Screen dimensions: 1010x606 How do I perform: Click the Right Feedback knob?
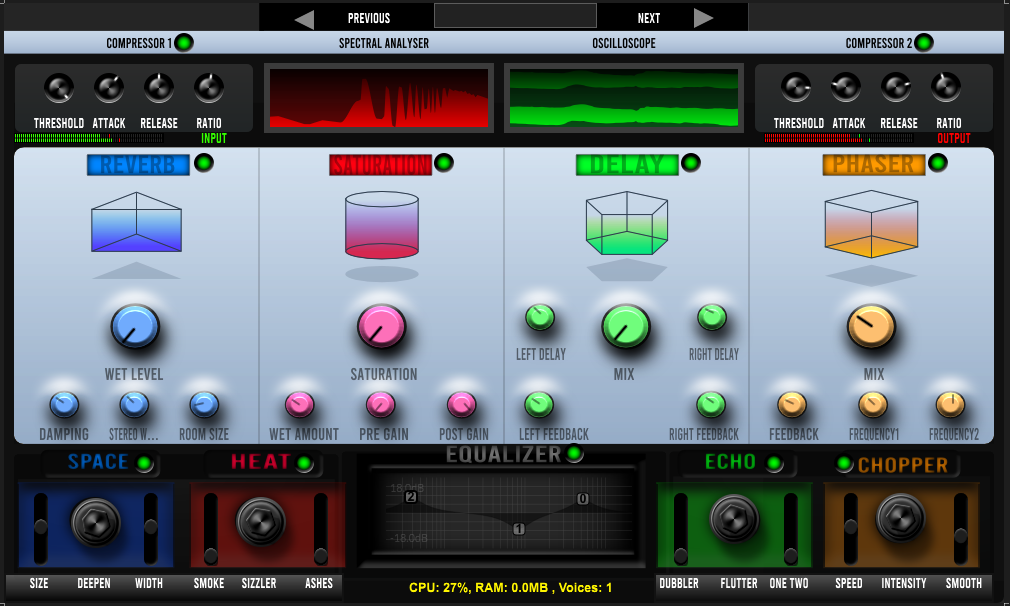pyautogui.click(x=711, y=405)
